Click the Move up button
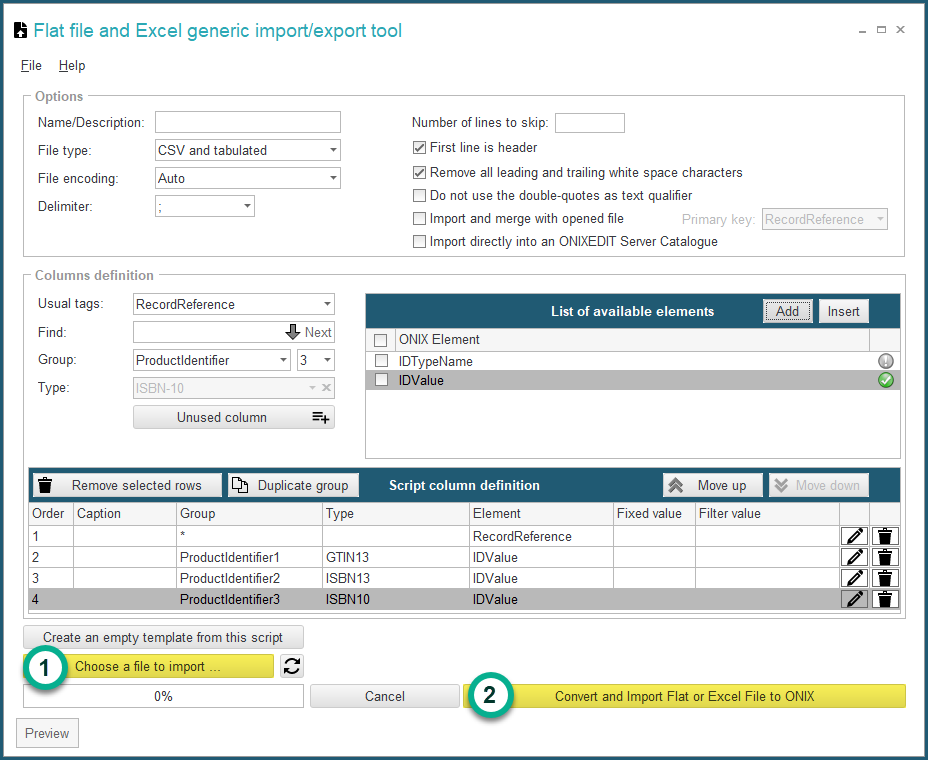Screen dimensions: 928x760 pyautogui.click(x=713, y=485)
